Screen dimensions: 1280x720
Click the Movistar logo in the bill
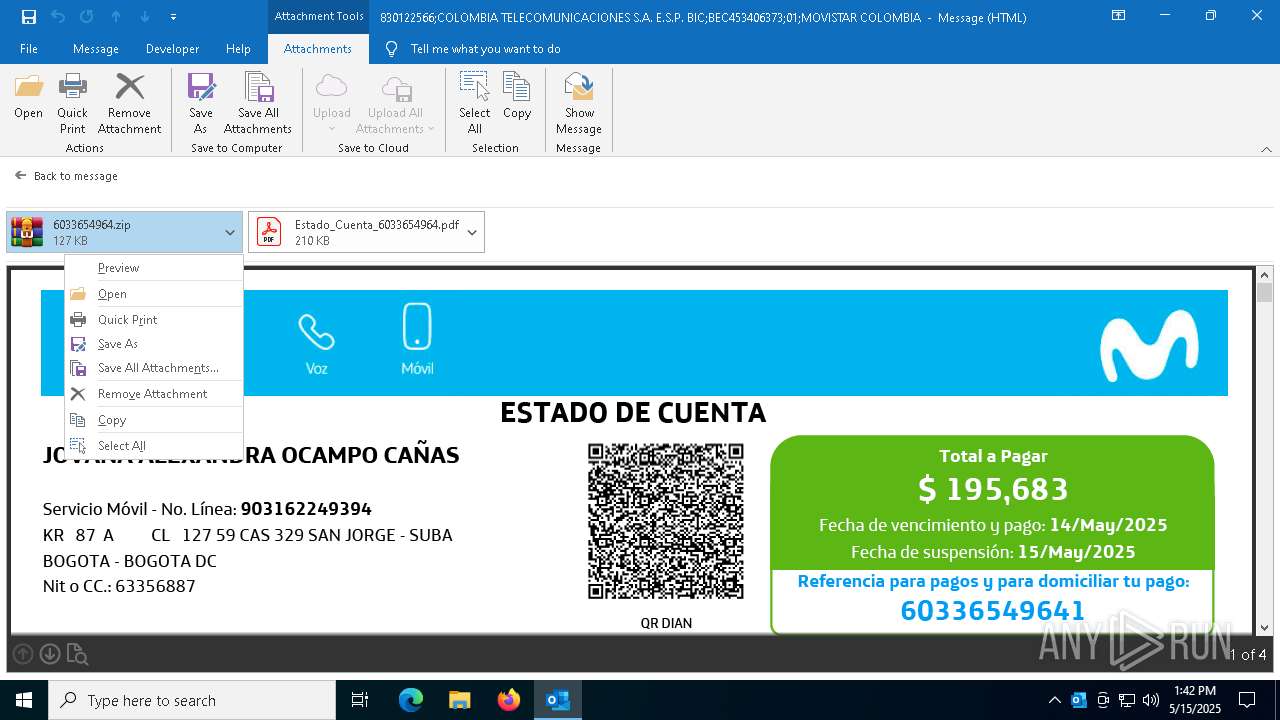(x=1148, y=346)
